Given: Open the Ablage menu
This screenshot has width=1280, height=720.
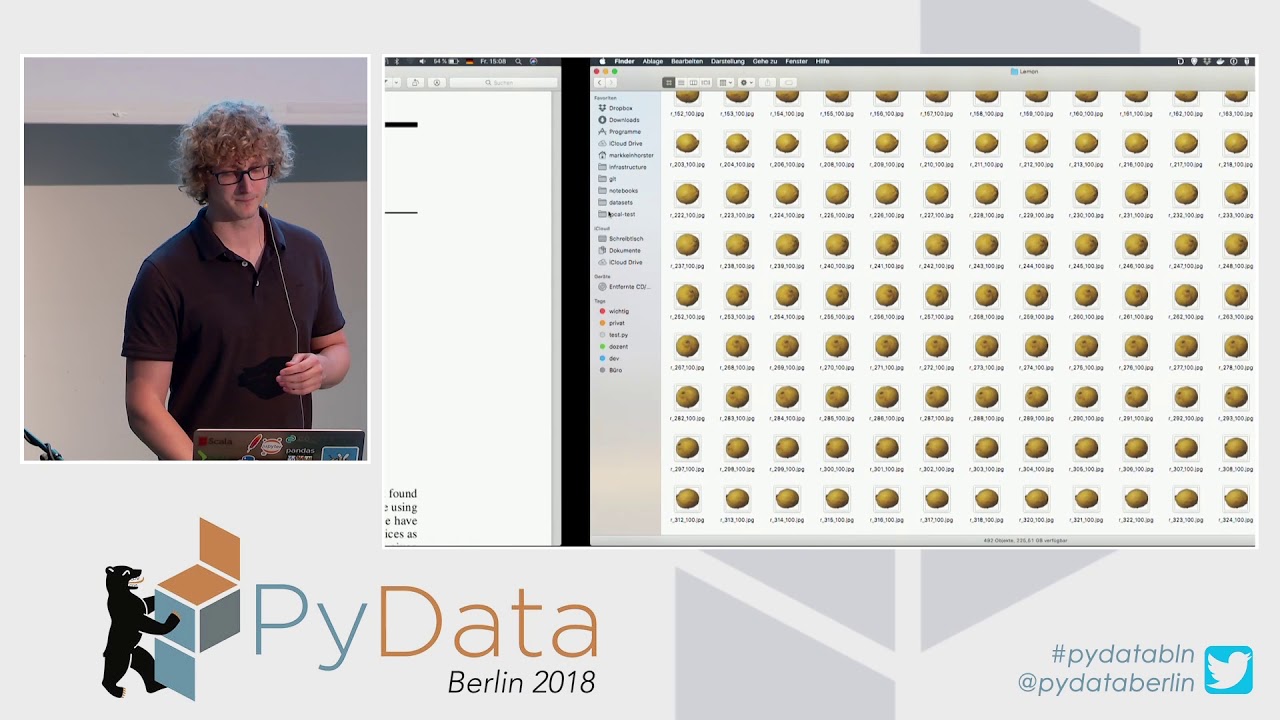Looking at the screenshot, I should coord(652,61).
